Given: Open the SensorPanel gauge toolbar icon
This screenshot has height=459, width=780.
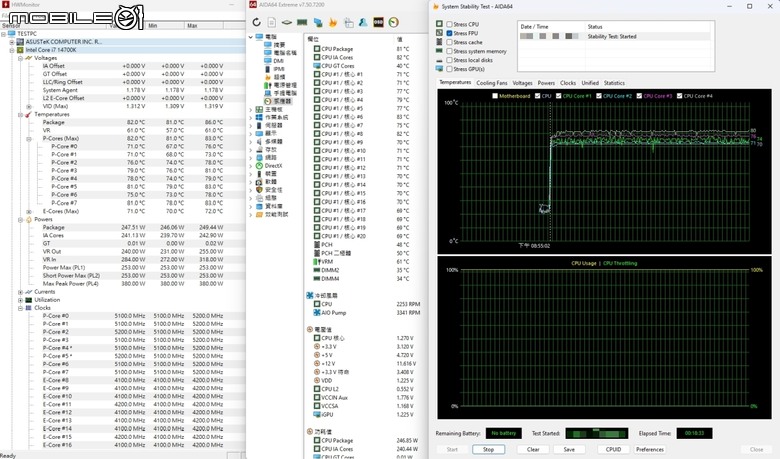Looking at the screenshot, I should [393, 22].
